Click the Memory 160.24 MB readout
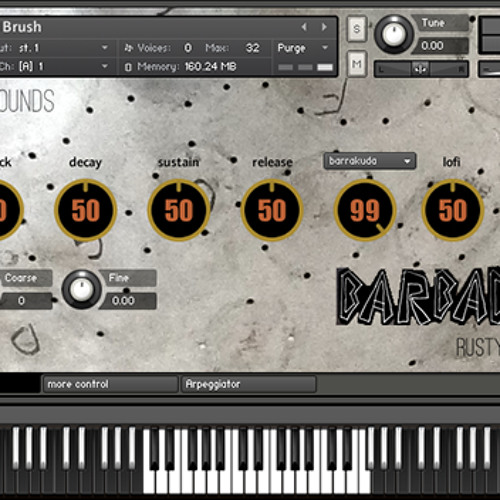Screen dimensions: 500x500 (210, 67)
